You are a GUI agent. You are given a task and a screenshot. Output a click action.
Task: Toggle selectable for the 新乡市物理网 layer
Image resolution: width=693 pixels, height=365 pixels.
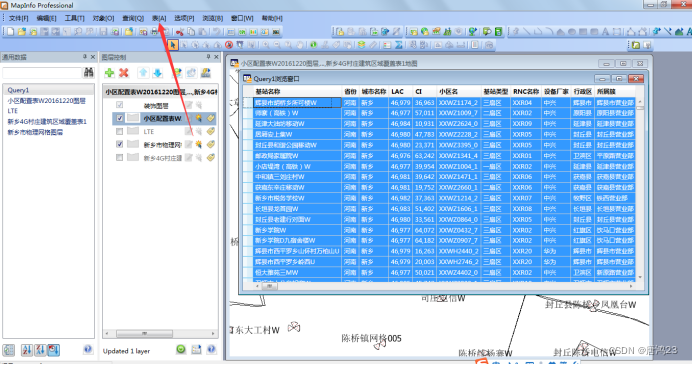coord(199,144)
